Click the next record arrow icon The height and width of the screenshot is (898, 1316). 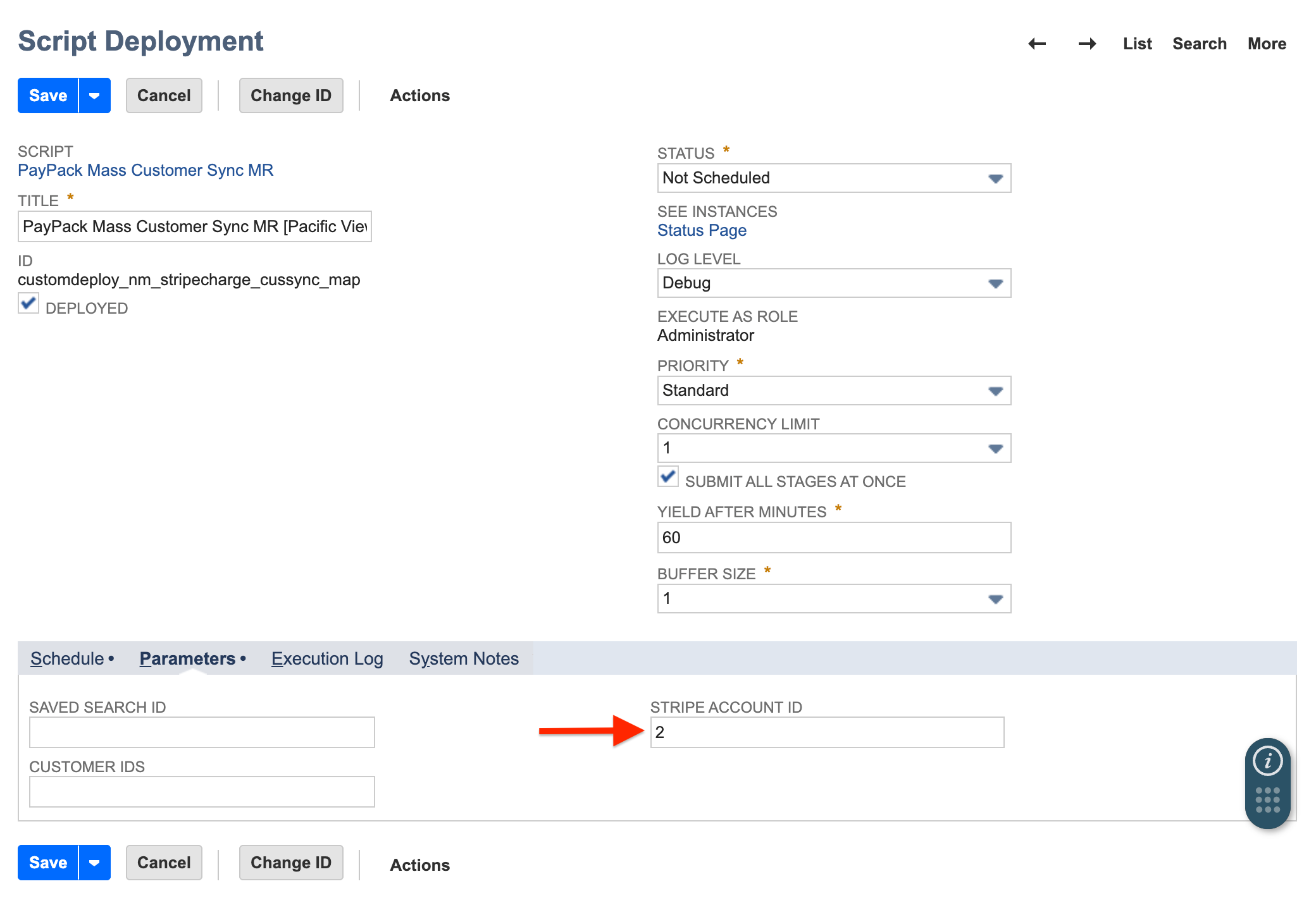[x=1087, y=44]
